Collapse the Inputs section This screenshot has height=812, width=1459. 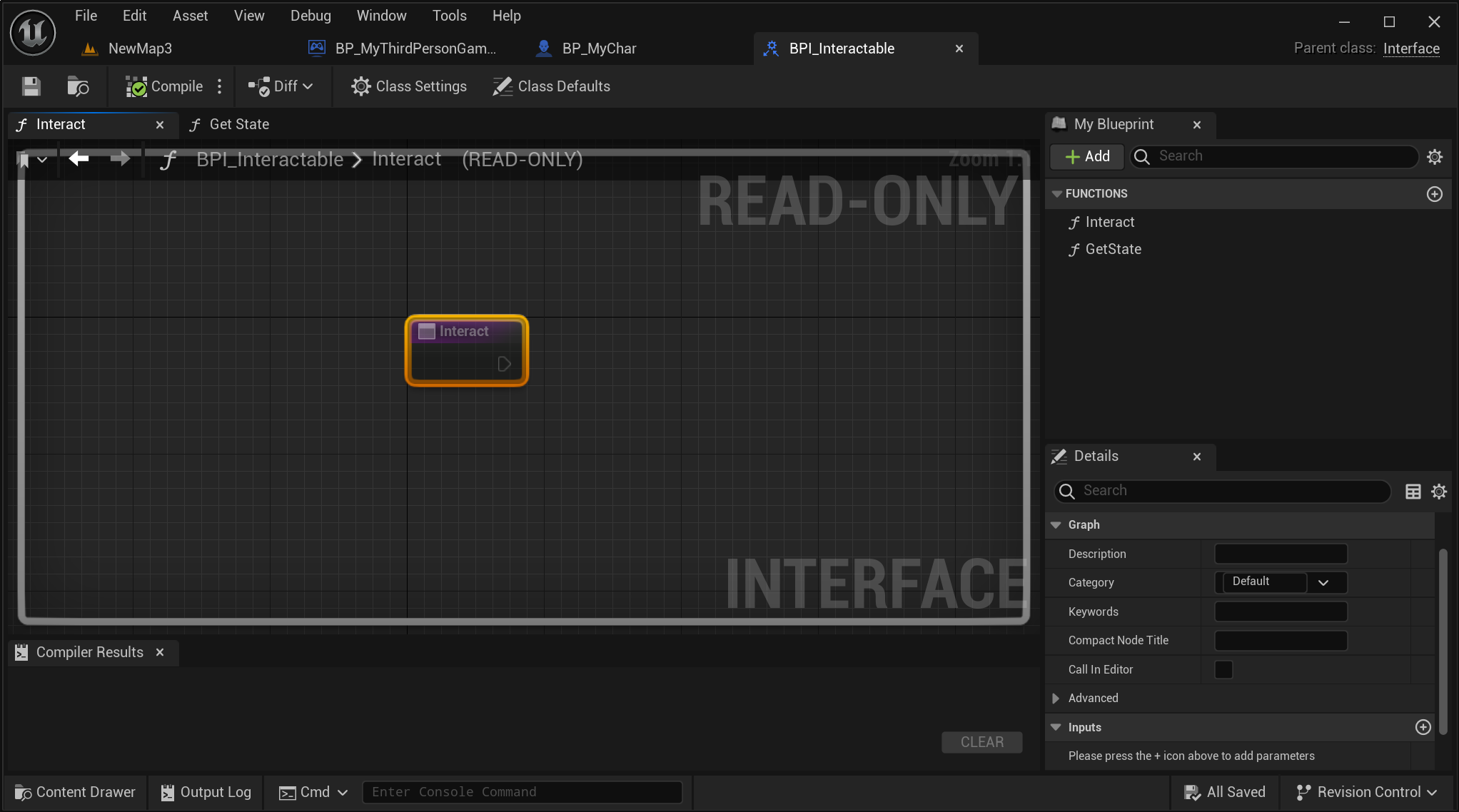[x=1056, y=727]
